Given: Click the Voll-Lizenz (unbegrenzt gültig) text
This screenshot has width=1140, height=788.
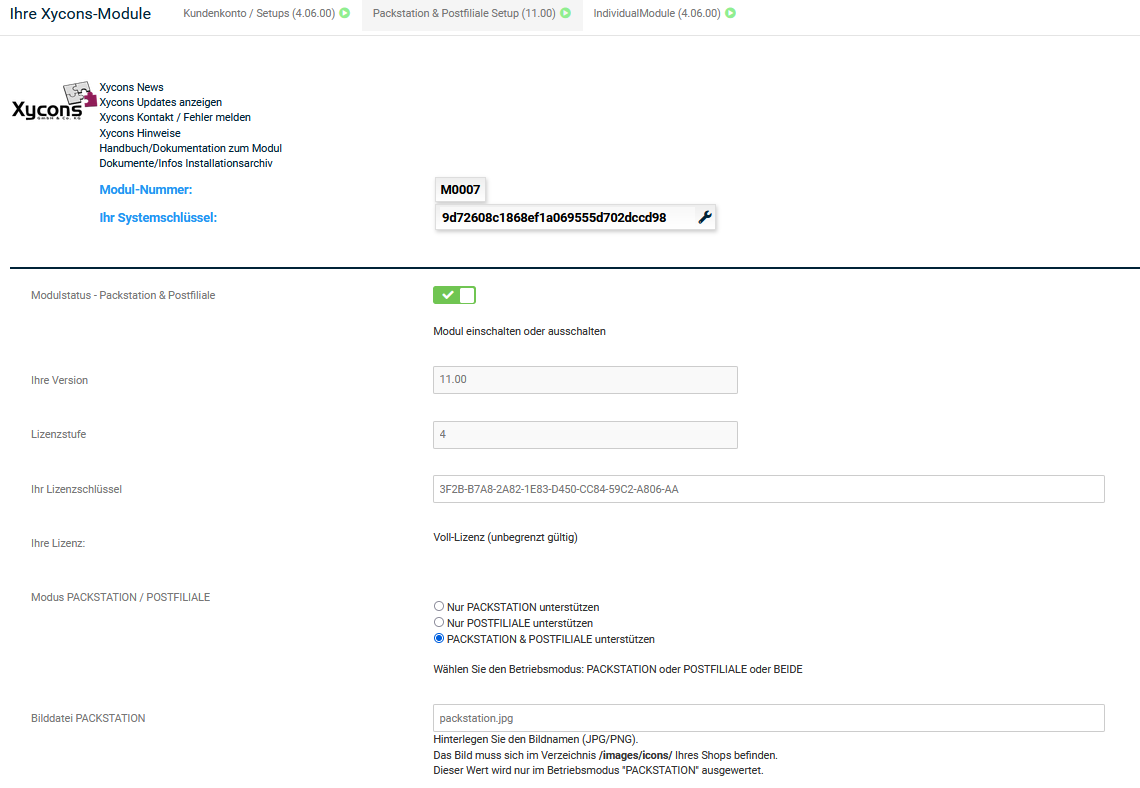Looking at the screenshot, I should point(505,537).
